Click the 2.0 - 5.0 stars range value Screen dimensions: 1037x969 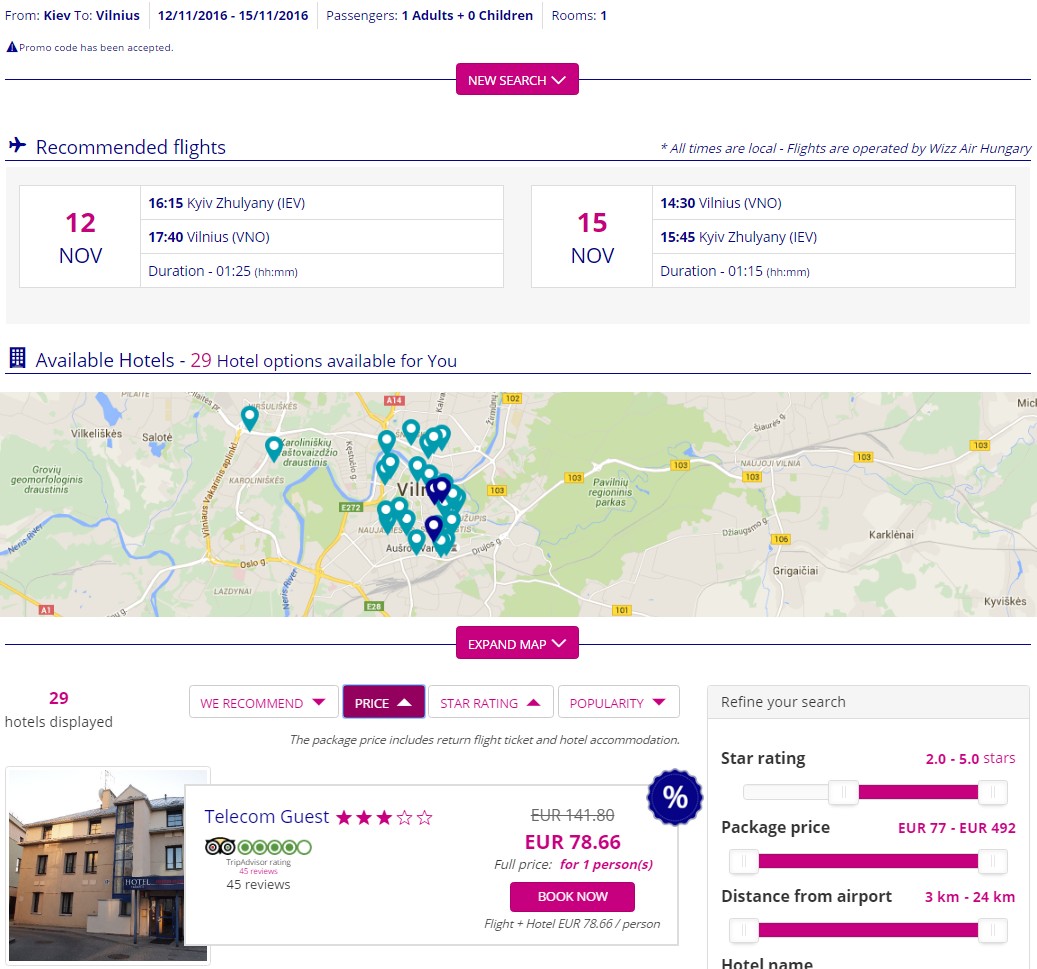point(970,758)
